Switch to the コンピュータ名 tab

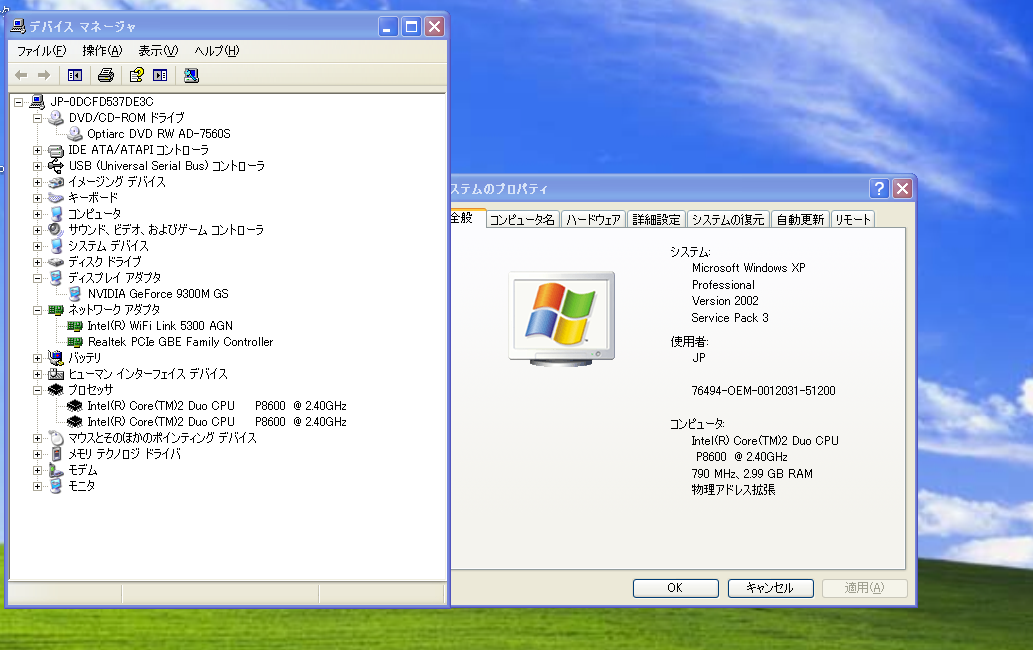click(x=522, y=219)
